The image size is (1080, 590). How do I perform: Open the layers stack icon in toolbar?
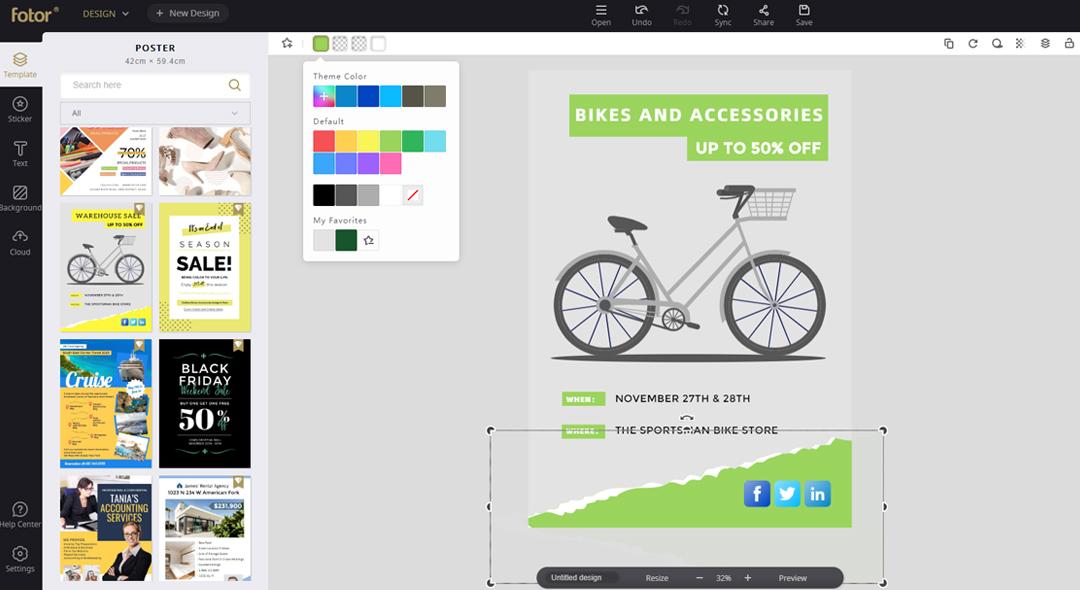click(x=1045, y=43)
